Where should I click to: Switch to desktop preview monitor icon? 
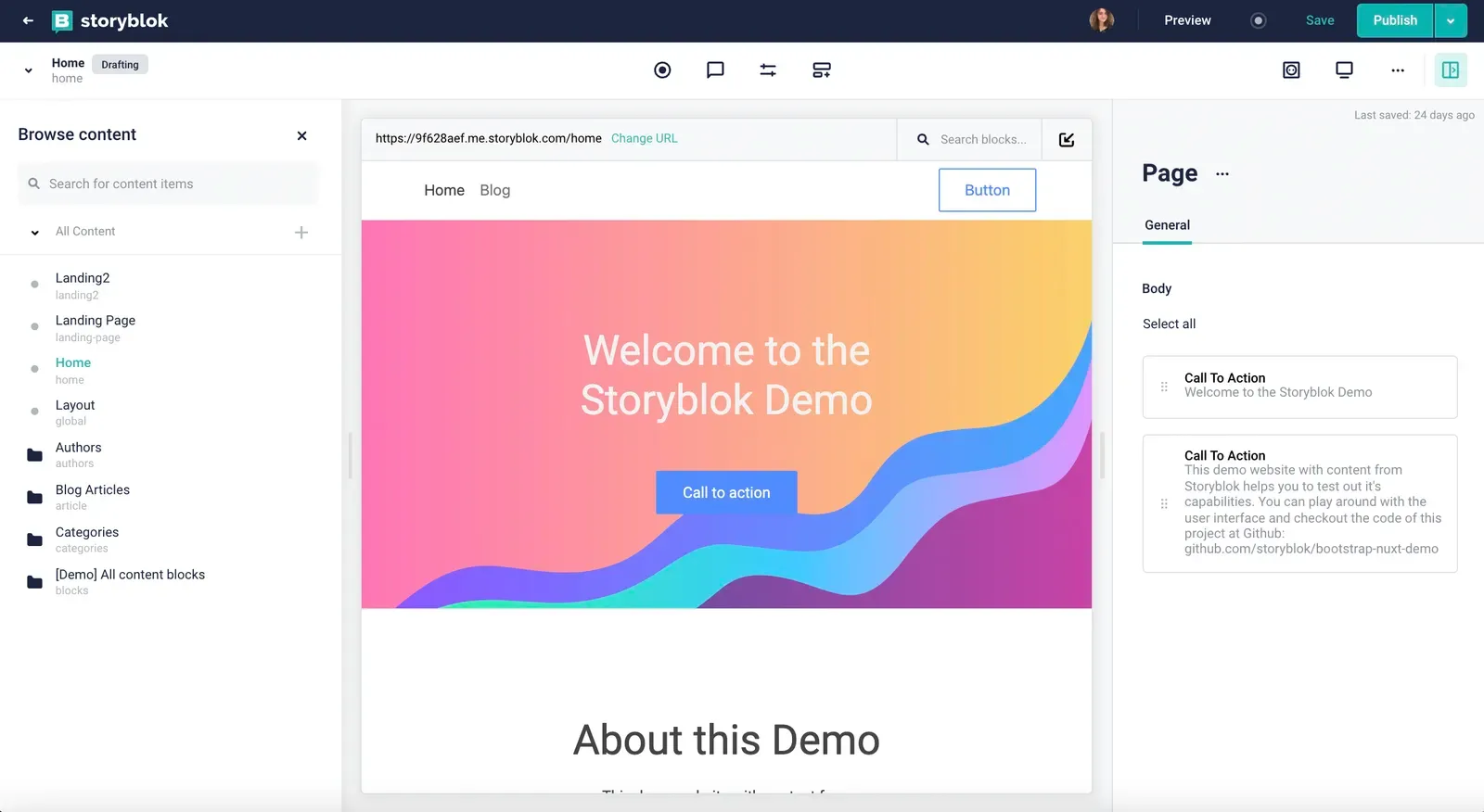(1344, 70)
